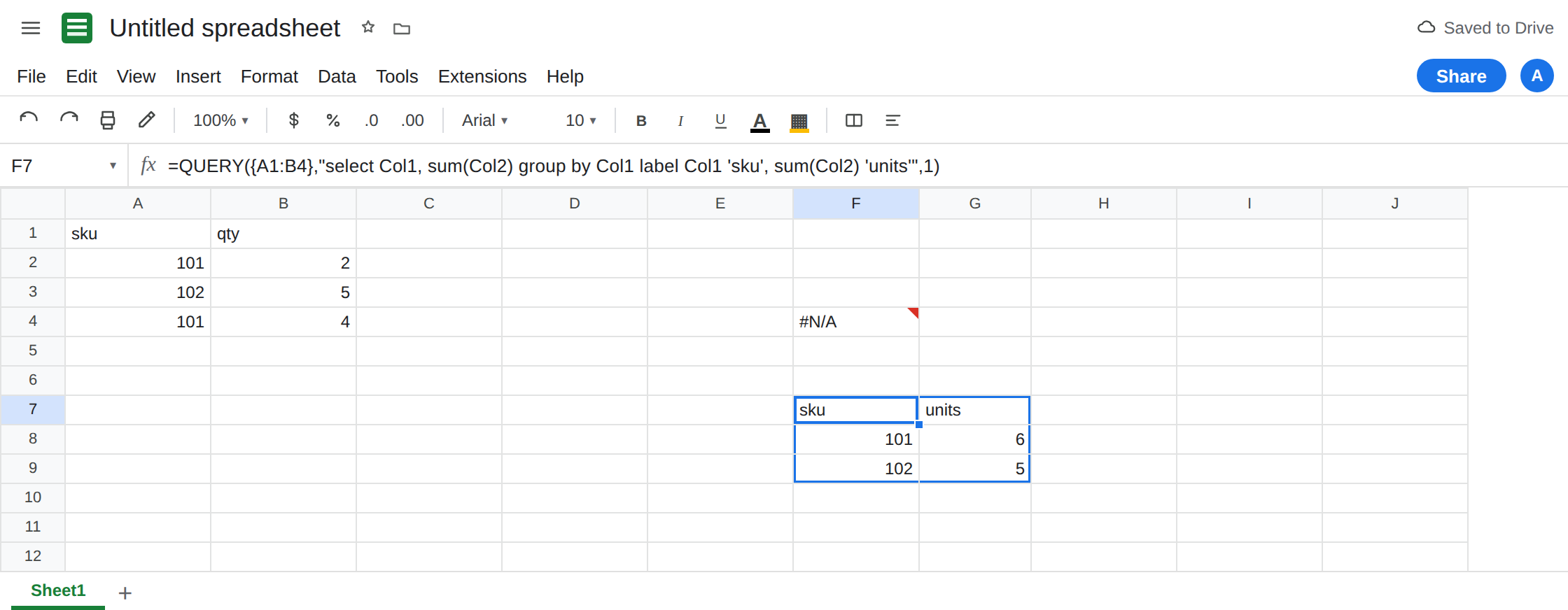The height and width of the screenshot is (610, 1568).
Task: Open the Extensions menu
Action: pos(482,76)
